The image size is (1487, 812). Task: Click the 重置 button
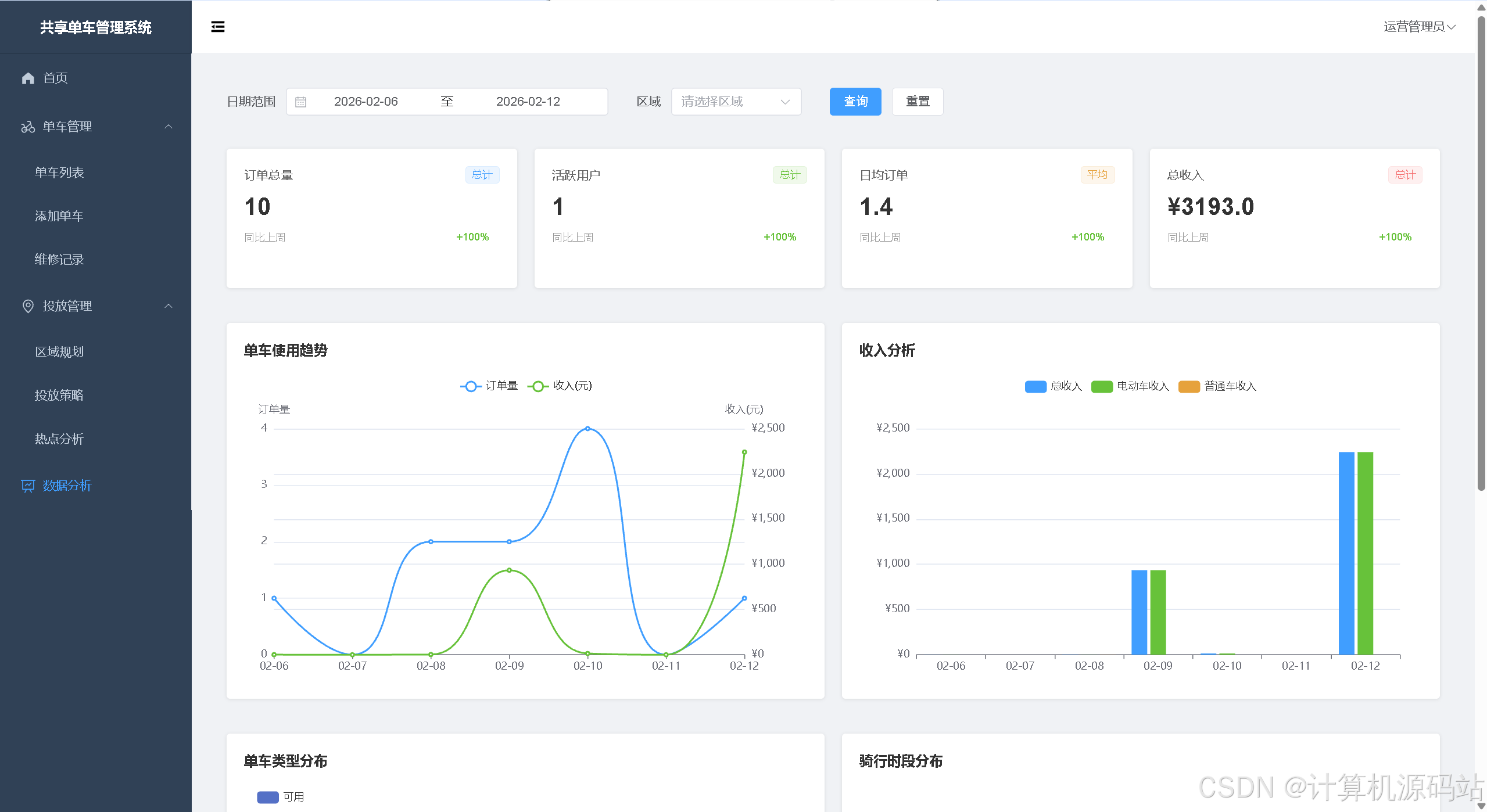[x=917, y=102]
